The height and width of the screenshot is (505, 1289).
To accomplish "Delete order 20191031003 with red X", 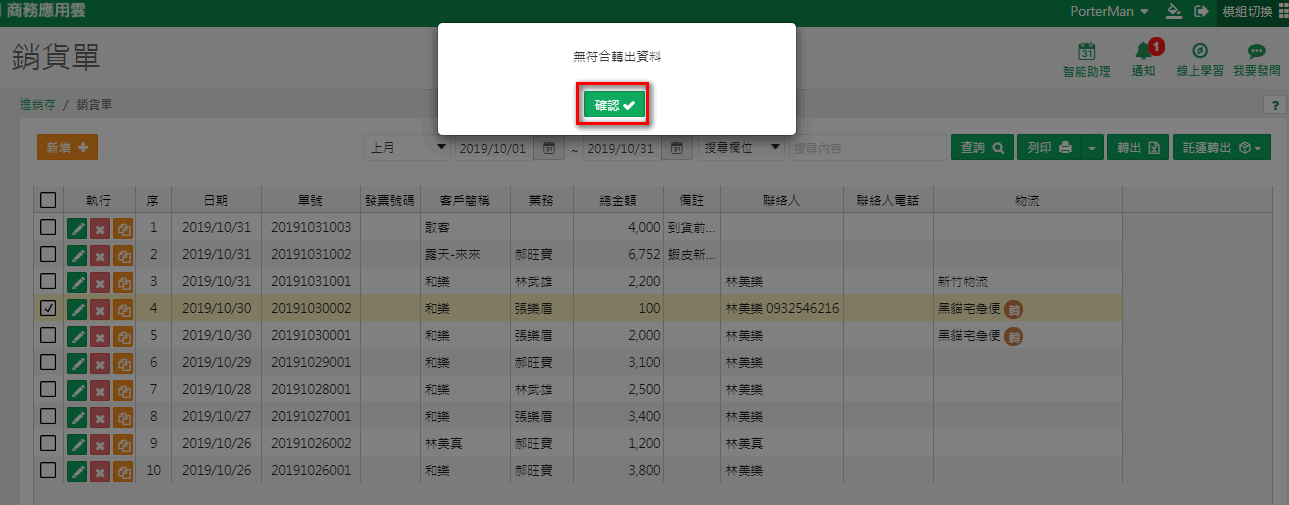I will [100, 228].
